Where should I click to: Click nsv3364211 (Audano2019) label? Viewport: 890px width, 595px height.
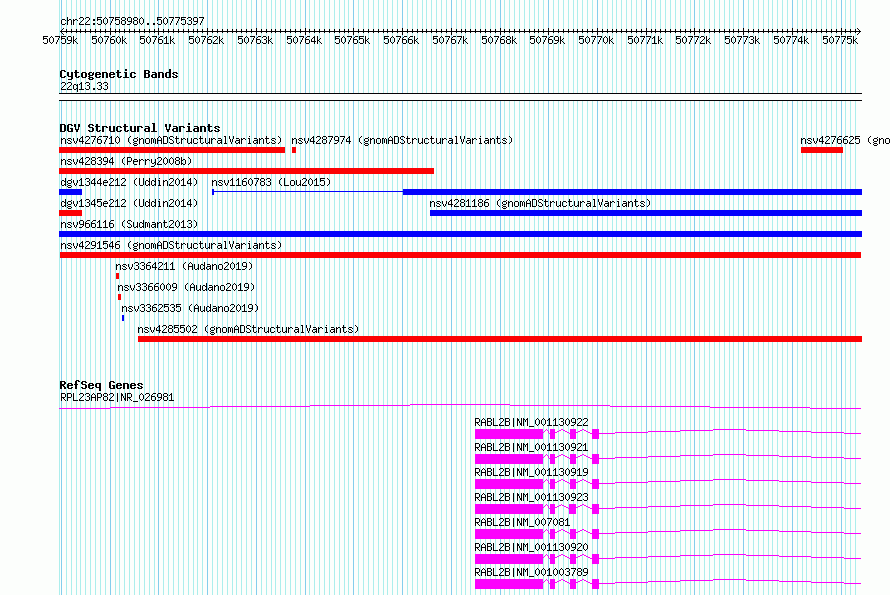(184, 266)
